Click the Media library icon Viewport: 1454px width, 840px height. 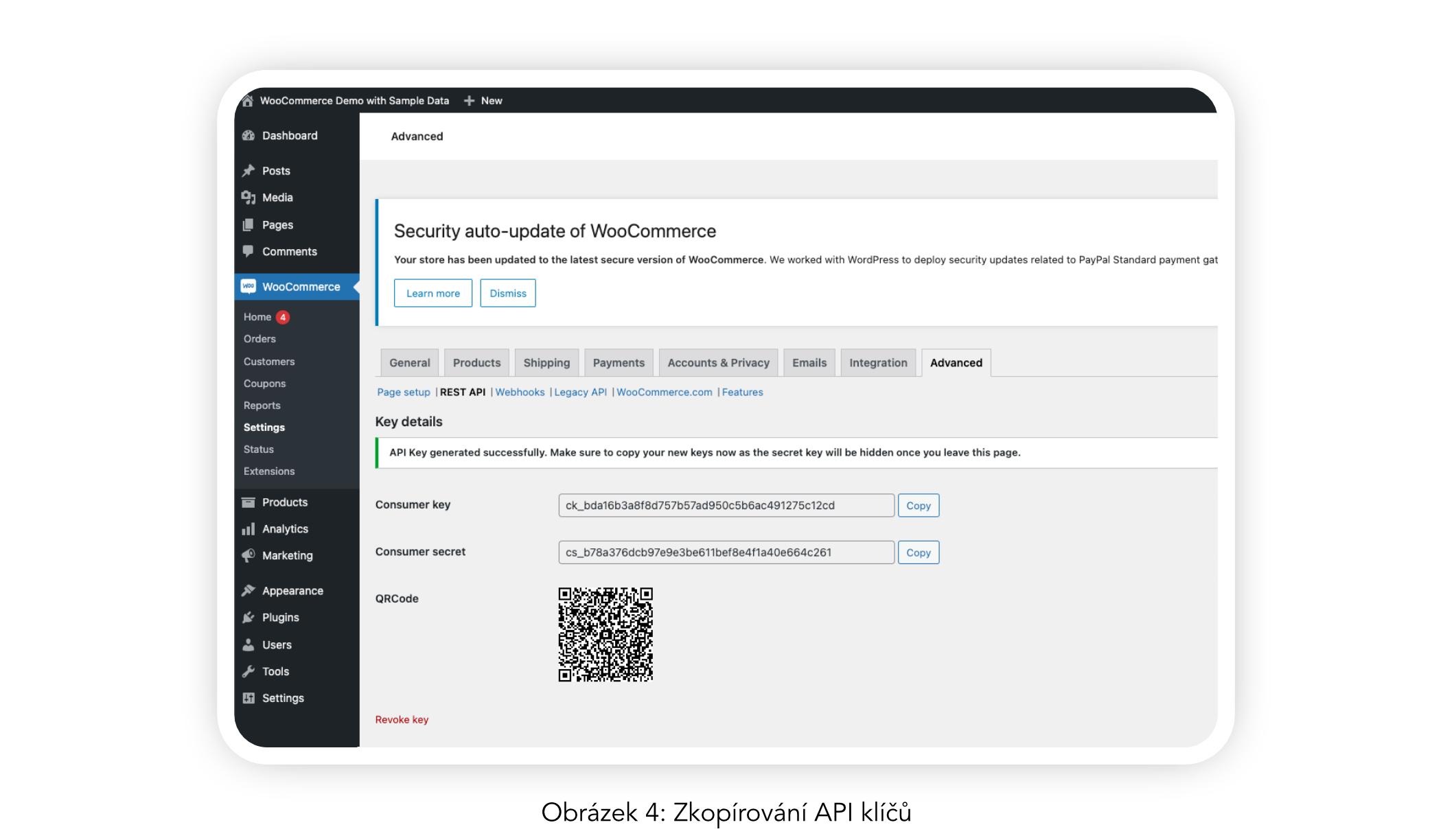249,198
